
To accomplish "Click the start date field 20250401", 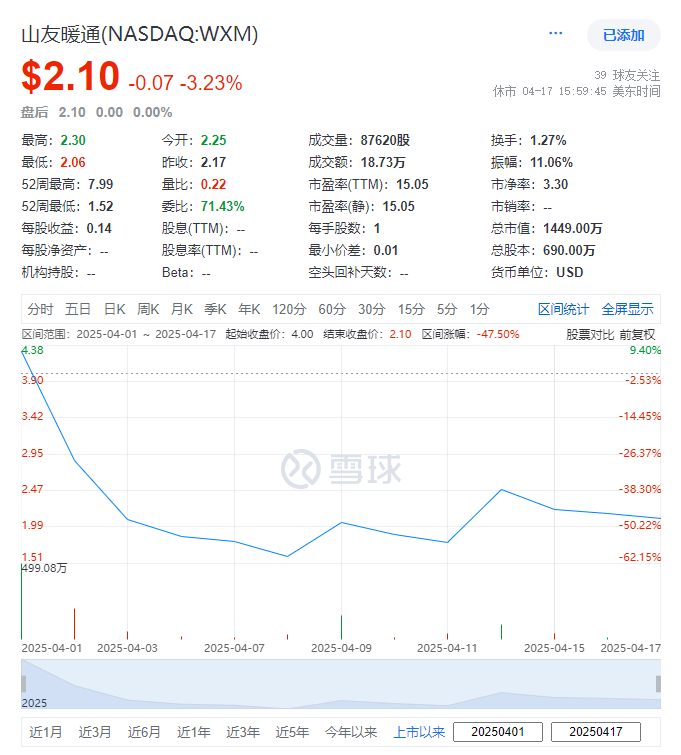I will (498, 732).
